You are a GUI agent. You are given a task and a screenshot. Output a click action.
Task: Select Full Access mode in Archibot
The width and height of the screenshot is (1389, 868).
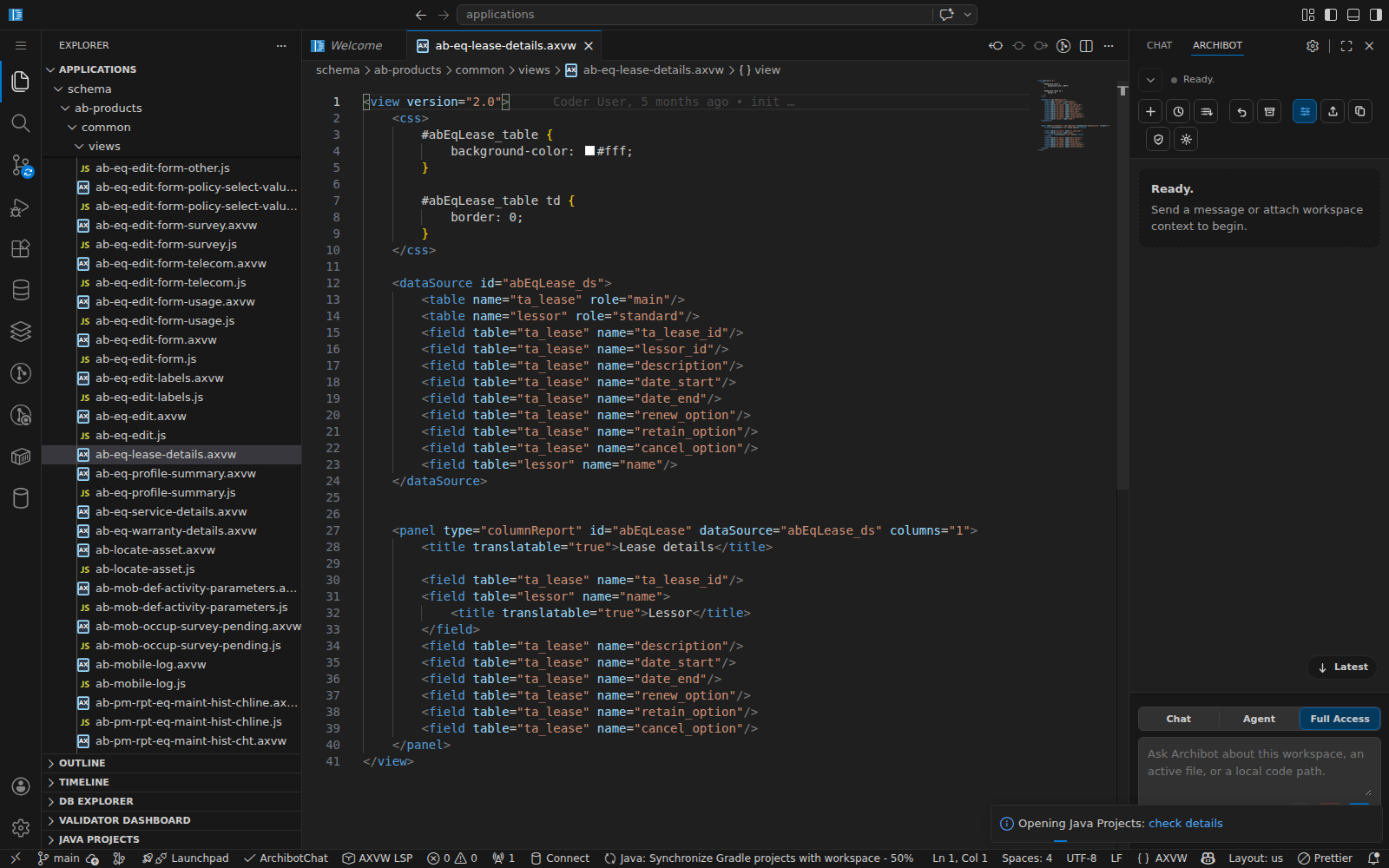[x=1340, y=719]
